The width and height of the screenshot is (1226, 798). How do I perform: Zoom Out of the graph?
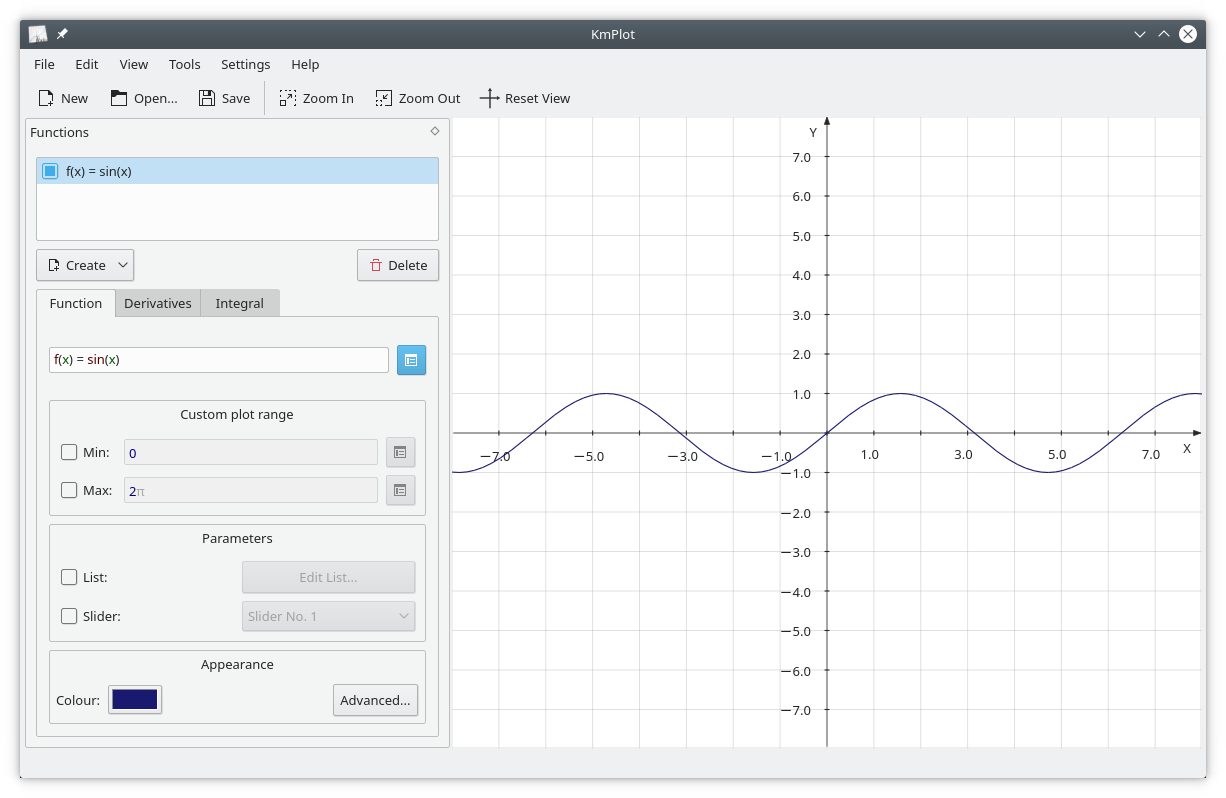417,98
